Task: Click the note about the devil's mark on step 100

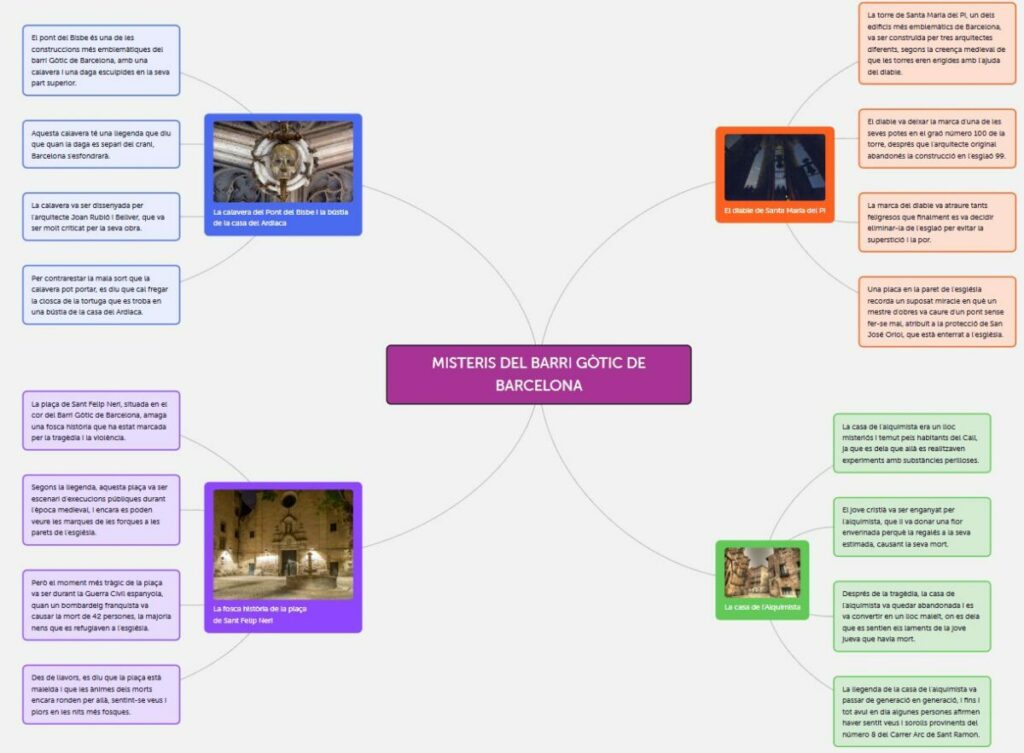Action: pos(937,138)
